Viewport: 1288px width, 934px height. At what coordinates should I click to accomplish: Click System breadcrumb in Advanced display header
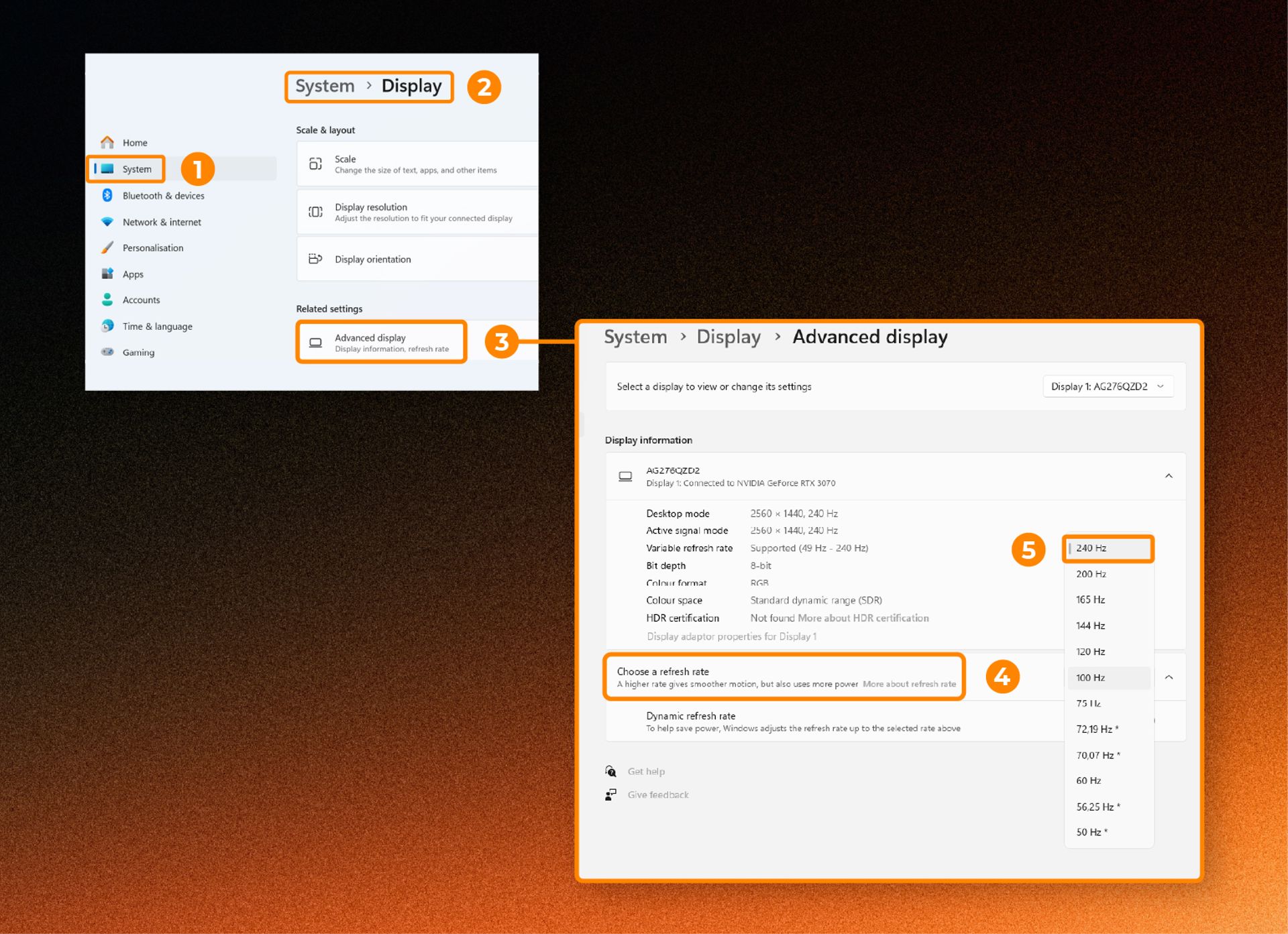point(636,337)
